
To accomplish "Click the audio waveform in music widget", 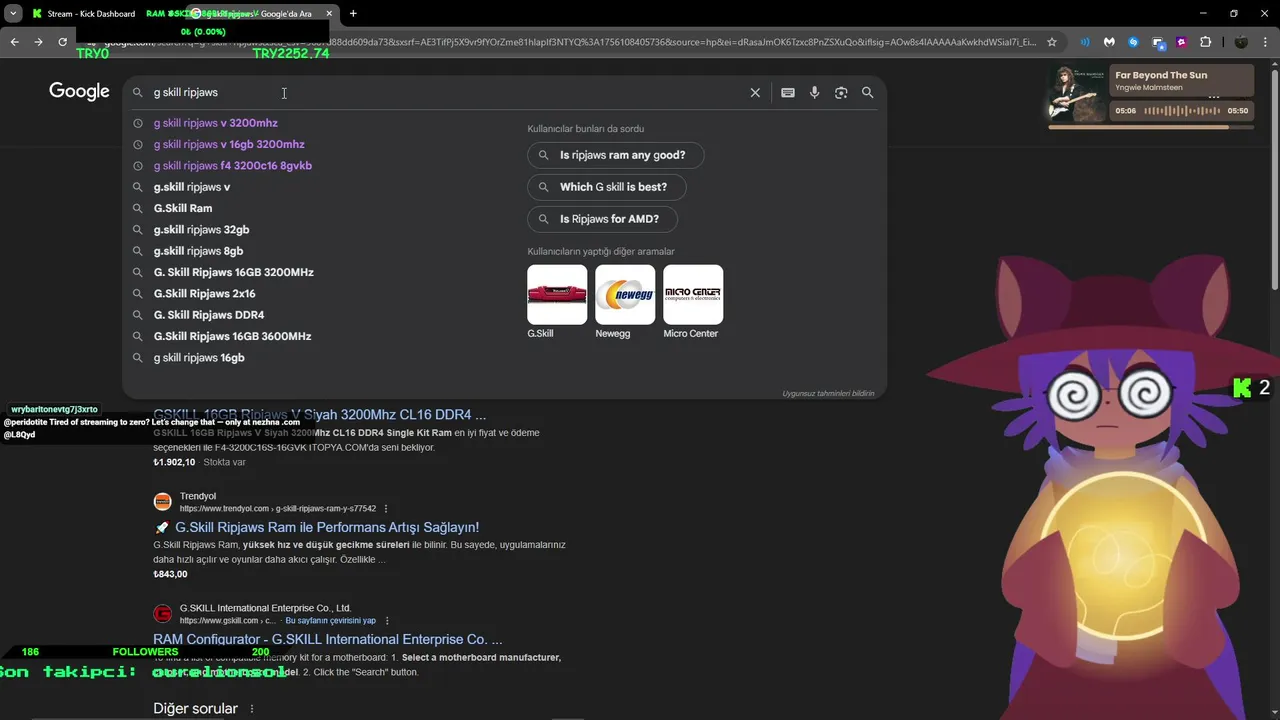I will click(1181, 109).
